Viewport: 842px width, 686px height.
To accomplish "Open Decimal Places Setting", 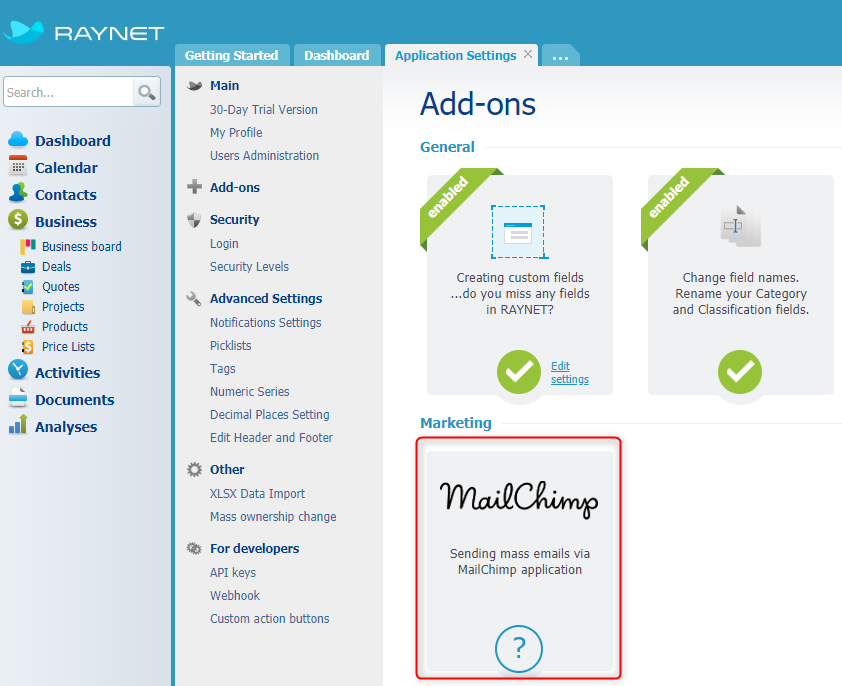I will tap(270, 415).
